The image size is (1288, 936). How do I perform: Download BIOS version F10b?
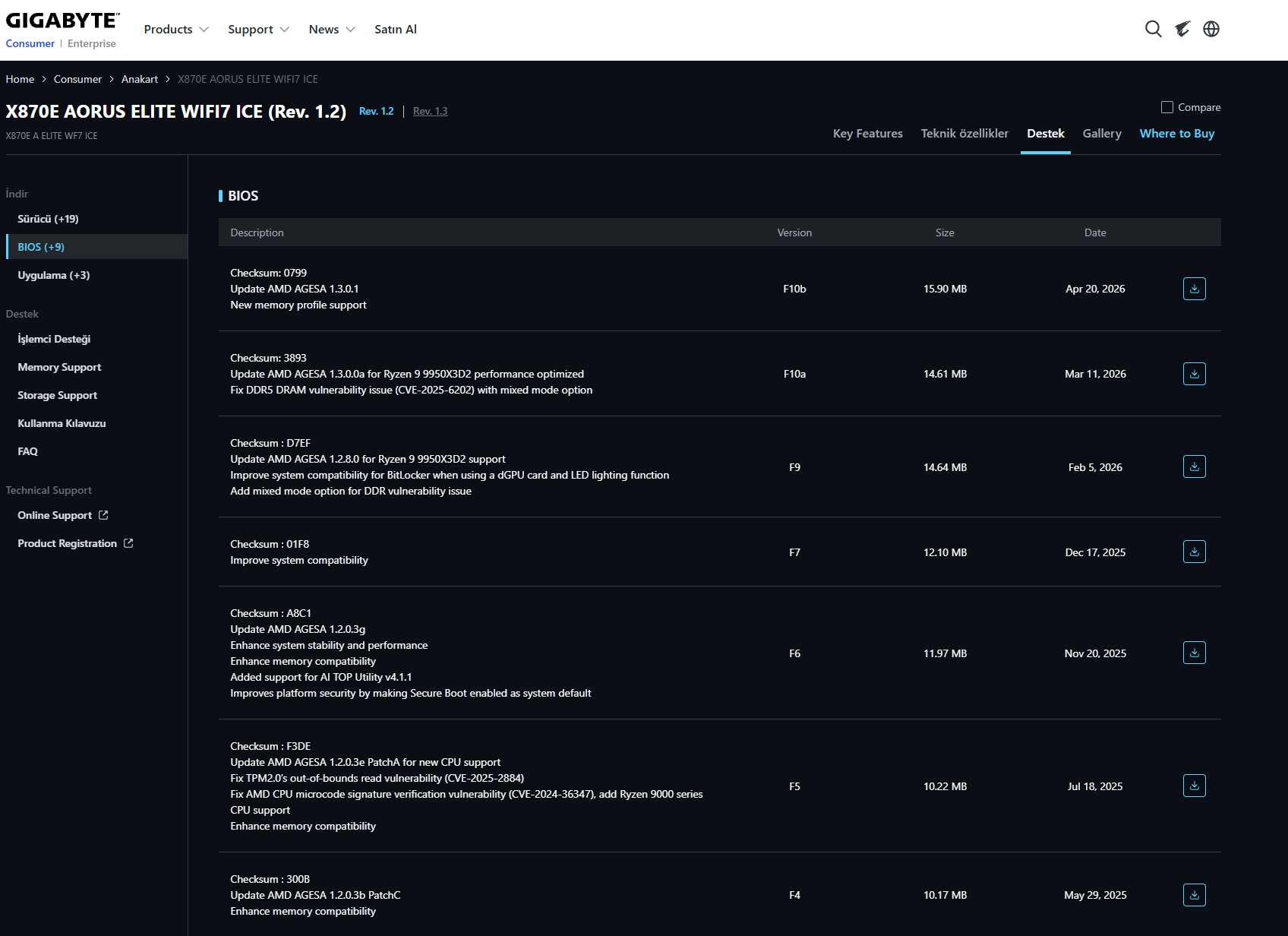1195,289
